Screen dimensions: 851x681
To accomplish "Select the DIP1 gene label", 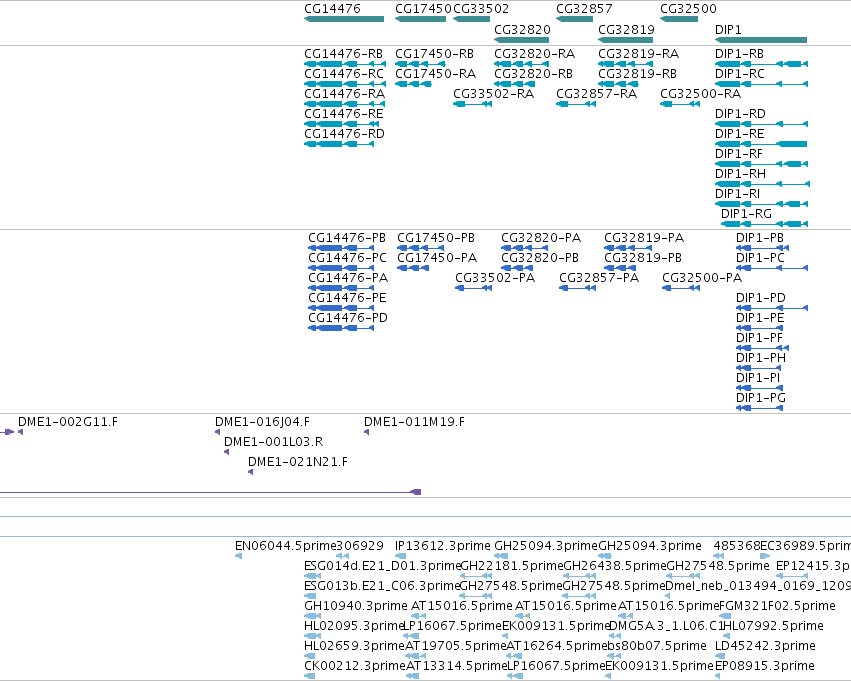I will (x=728, y=29).
